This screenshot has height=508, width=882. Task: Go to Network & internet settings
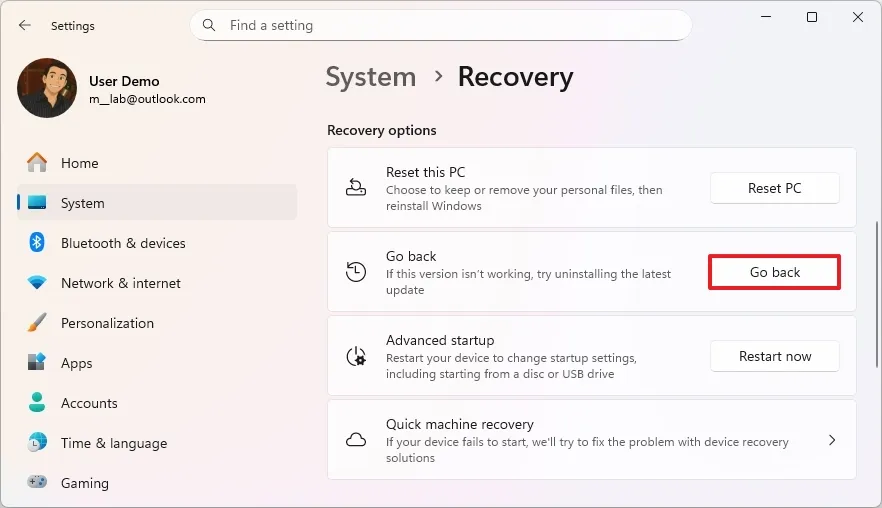[x=157, y=282]
